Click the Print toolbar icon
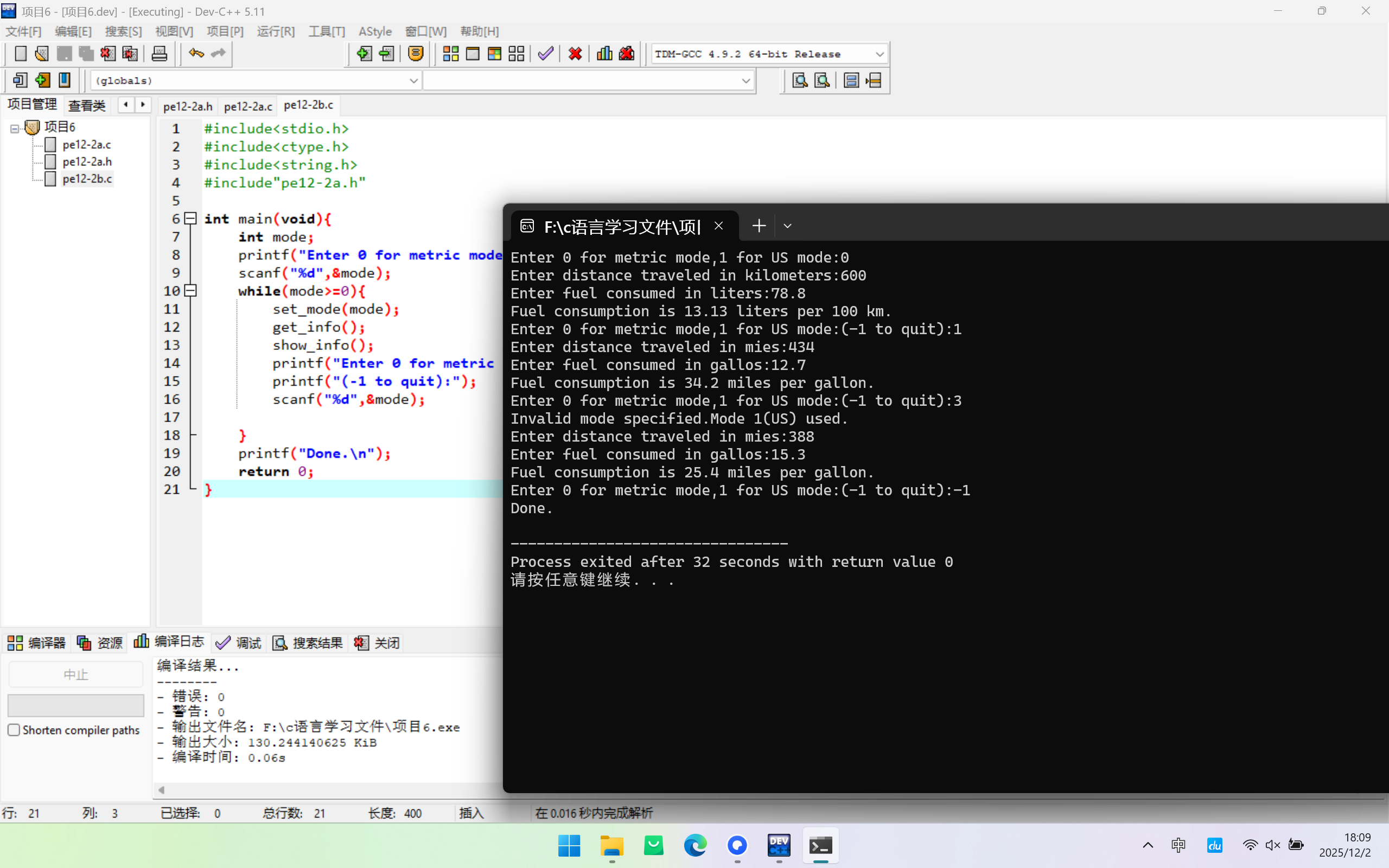 coord(159,54)
